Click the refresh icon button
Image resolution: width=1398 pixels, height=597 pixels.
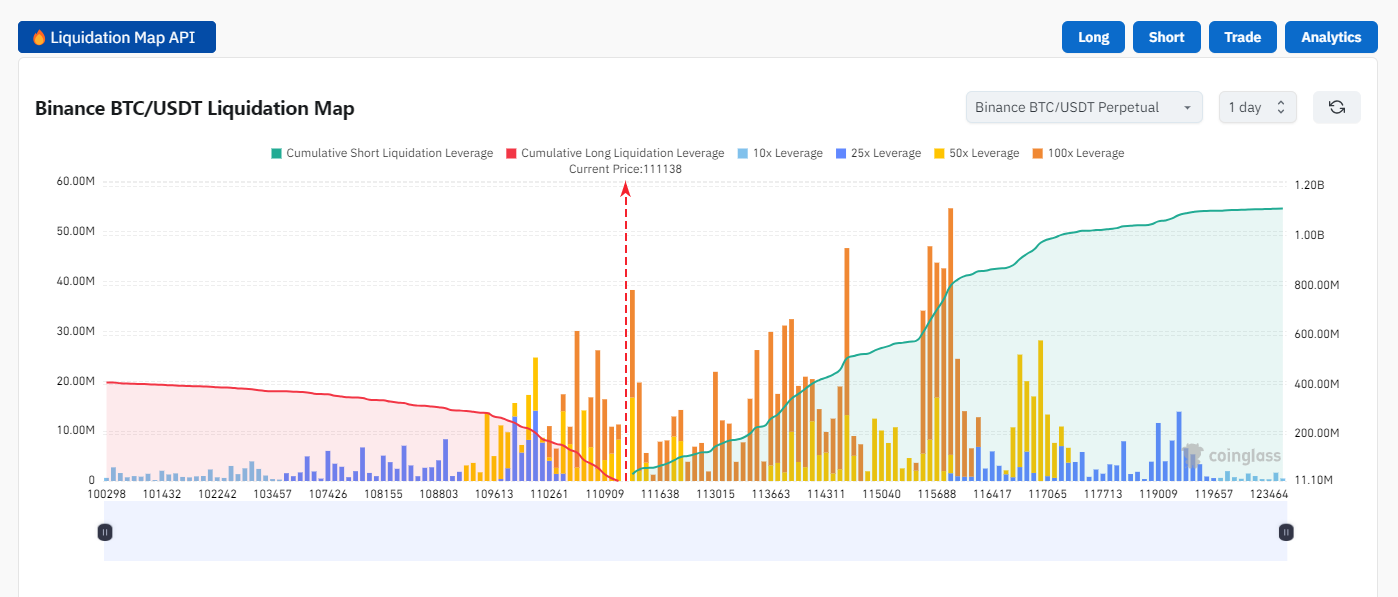pos(1336,107)
